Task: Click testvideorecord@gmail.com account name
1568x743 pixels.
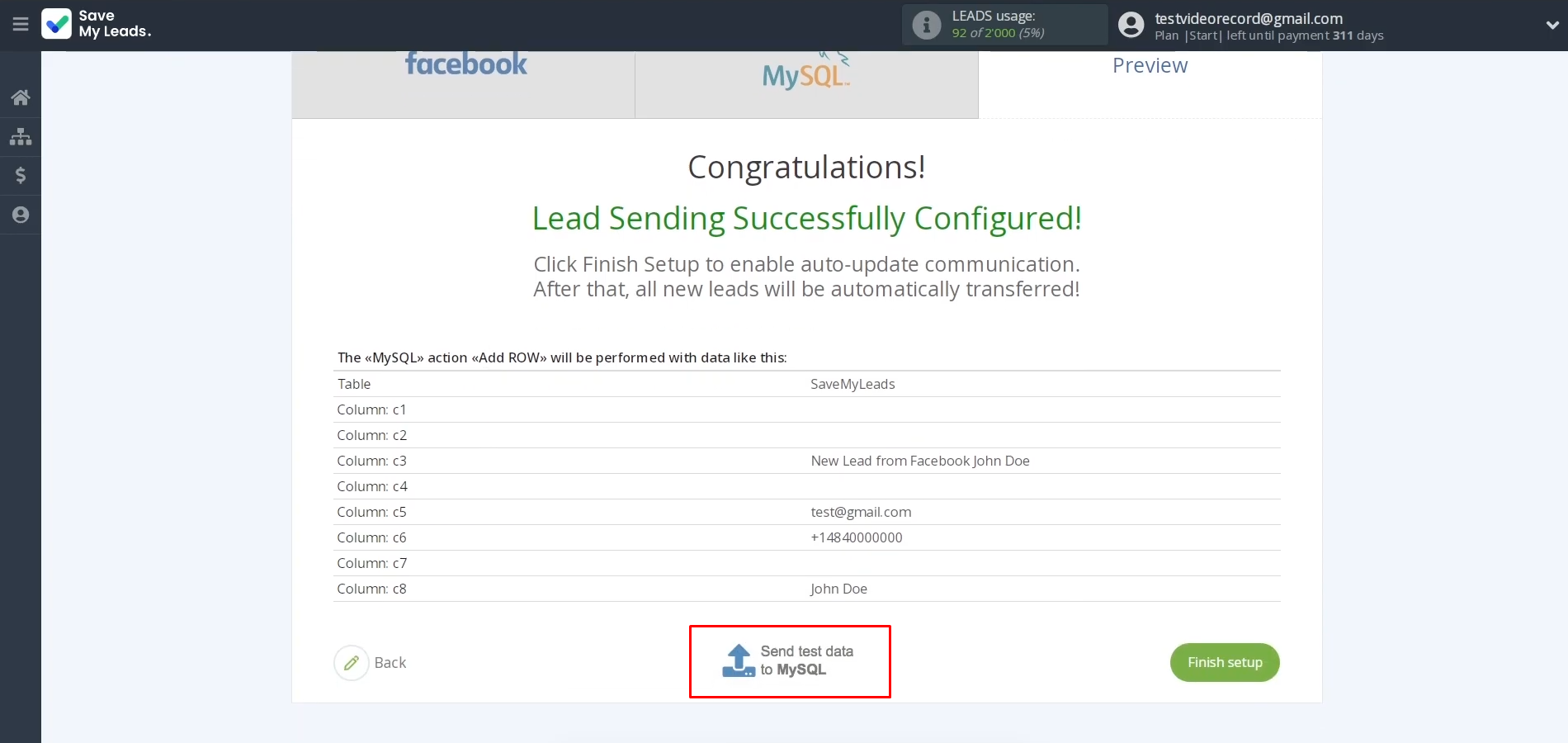Action: 1249,18
